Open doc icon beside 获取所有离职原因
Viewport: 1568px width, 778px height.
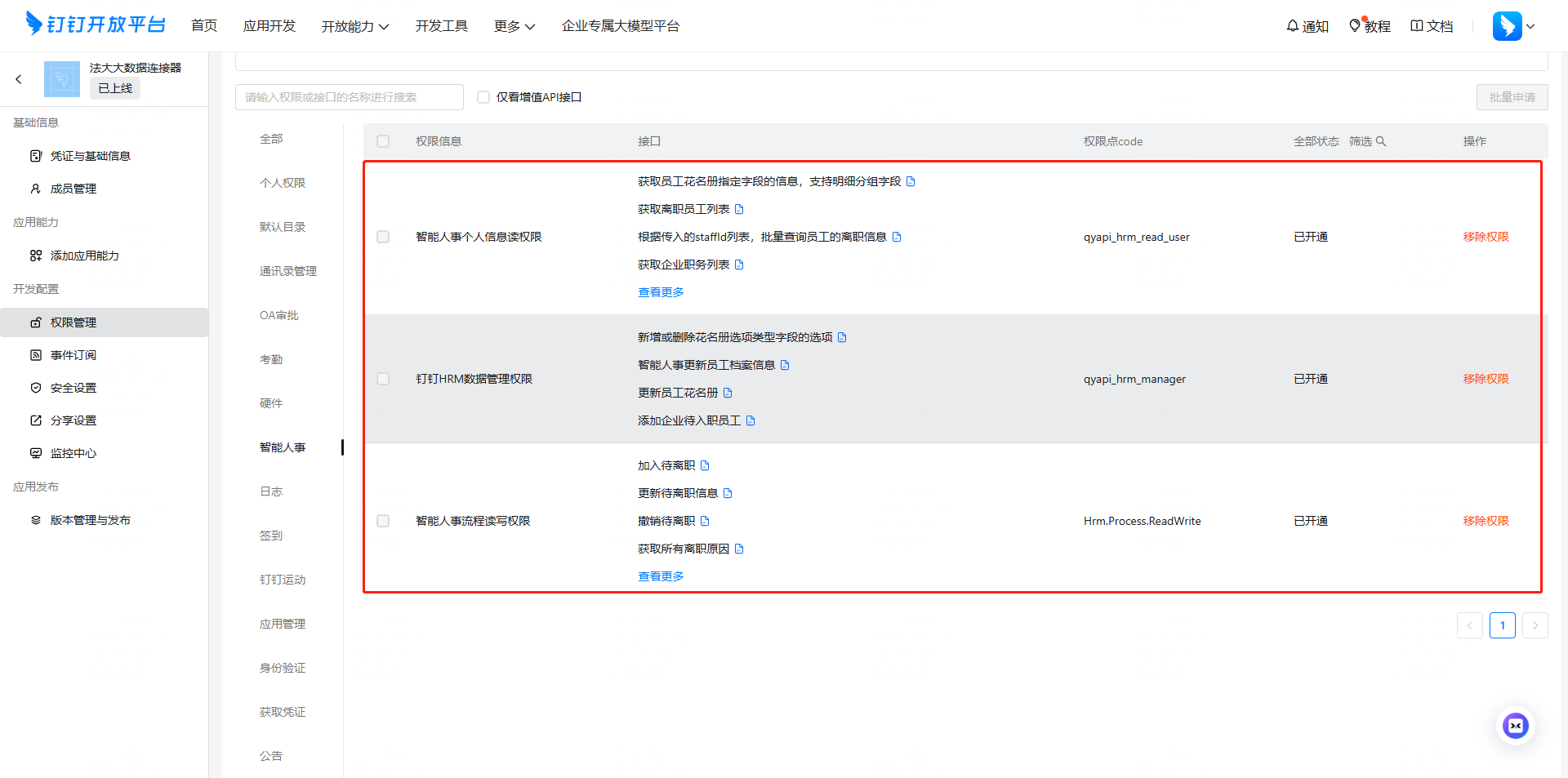tap(739, 549)
